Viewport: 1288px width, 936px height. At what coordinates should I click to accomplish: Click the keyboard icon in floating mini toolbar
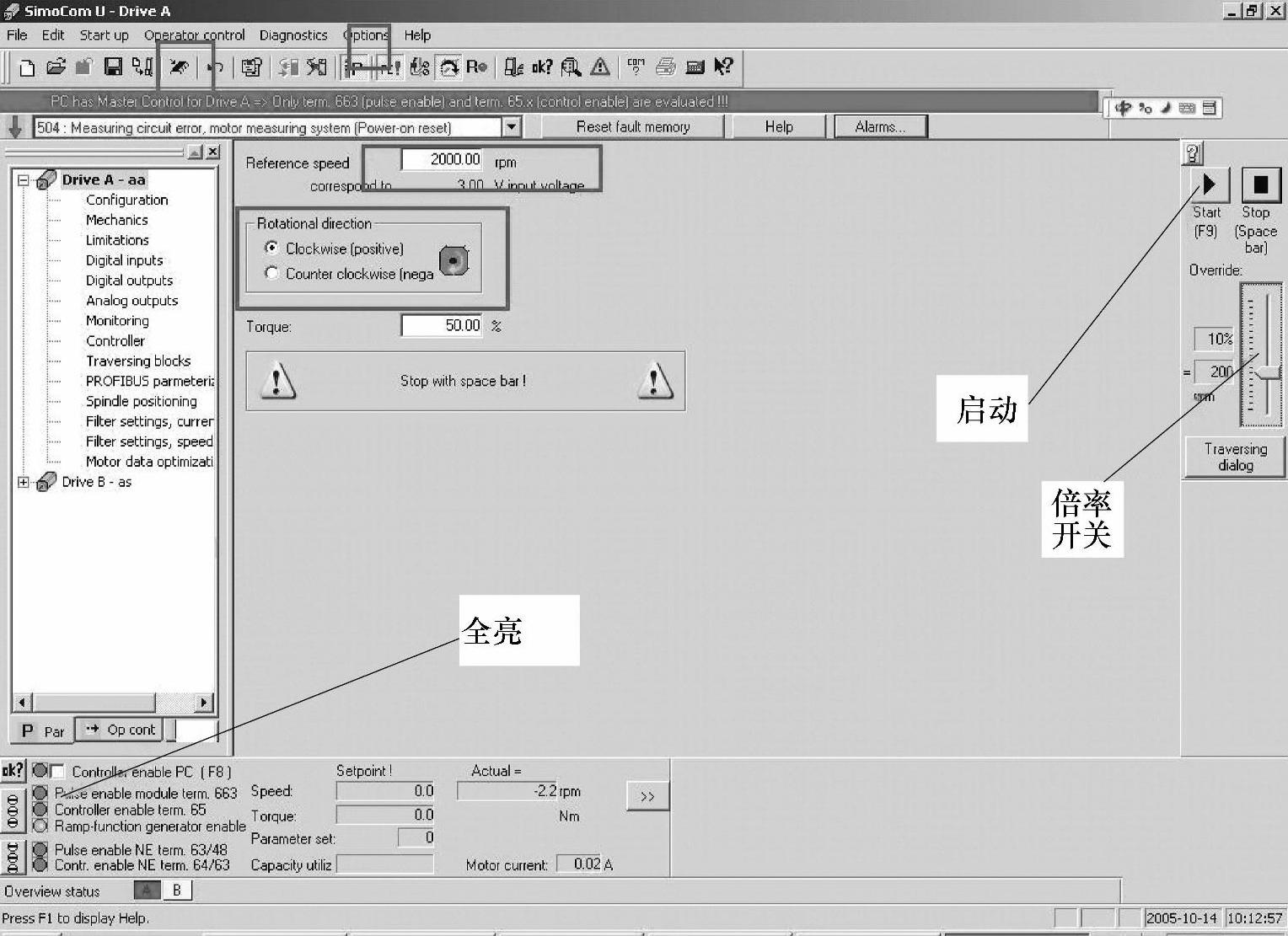coord(1187,108)
